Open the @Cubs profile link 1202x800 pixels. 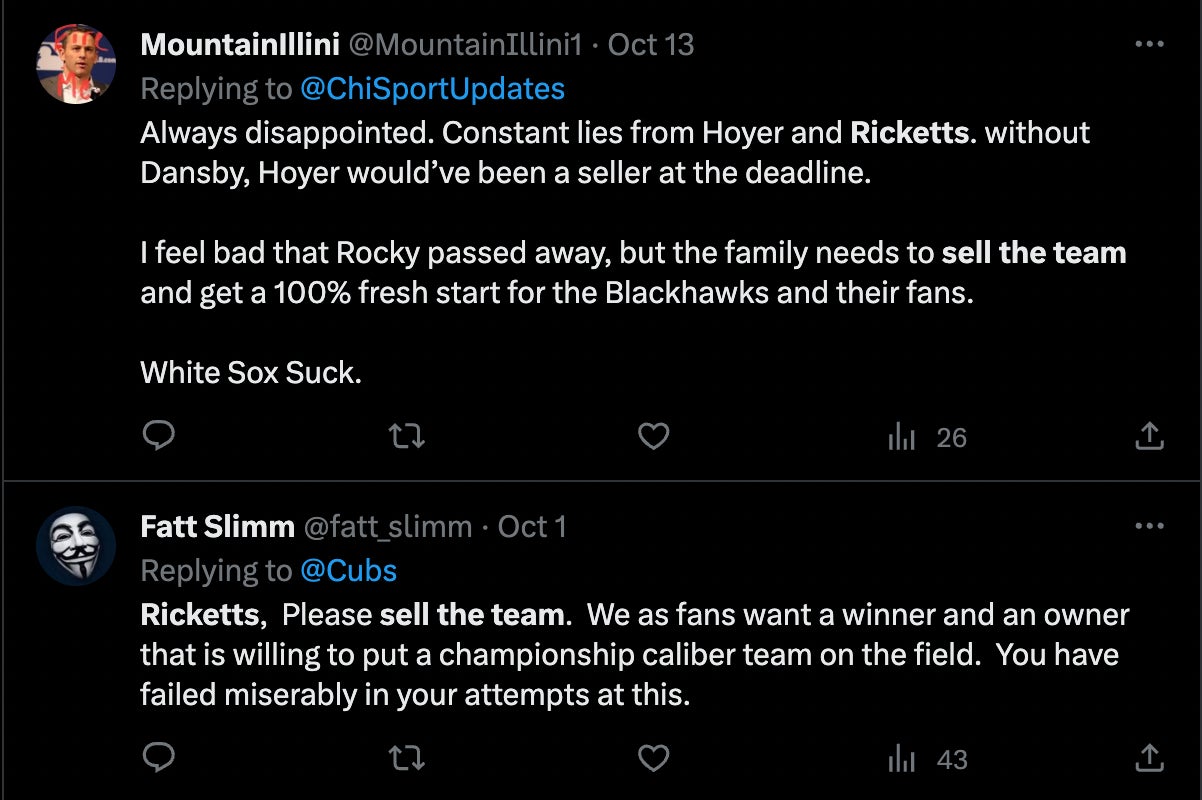pyautogui.click(x=348, y=571)
